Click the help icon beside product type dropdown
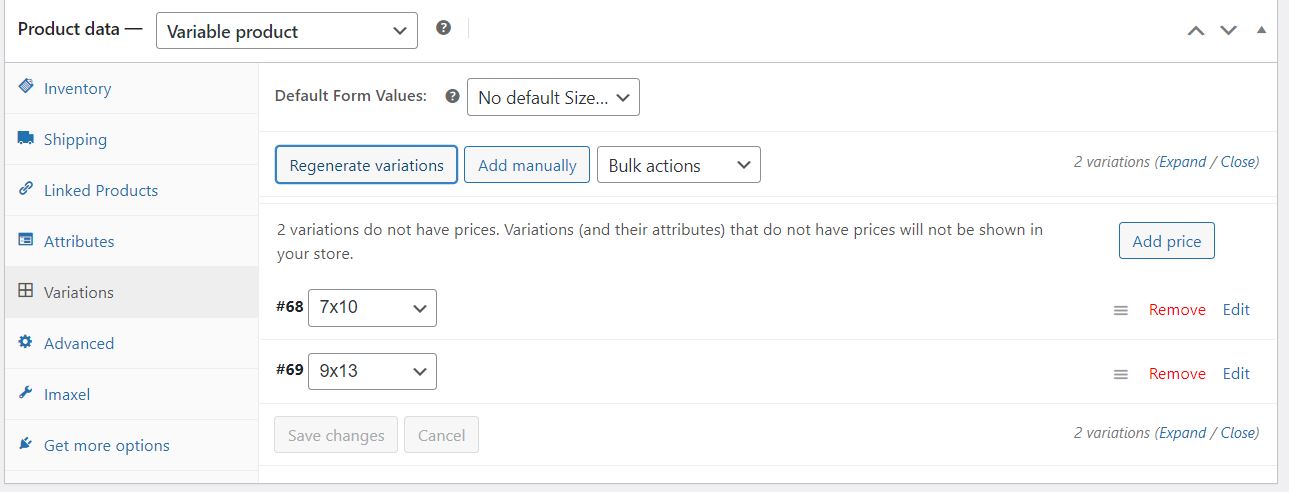 tap(444, 28)
